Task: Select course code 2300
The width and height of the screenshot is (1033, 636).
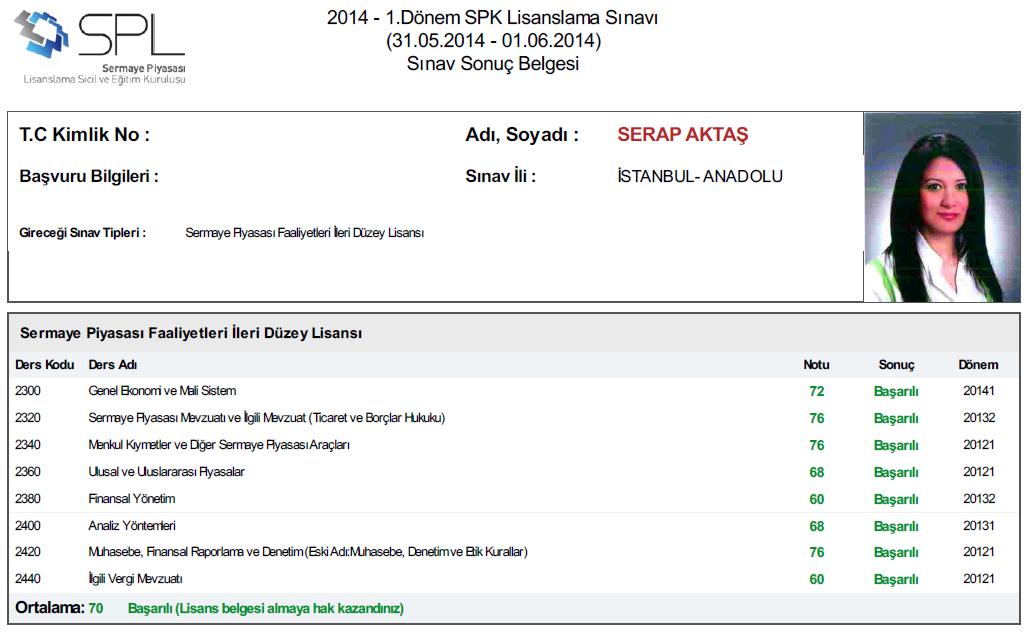Action: [28, 391]
